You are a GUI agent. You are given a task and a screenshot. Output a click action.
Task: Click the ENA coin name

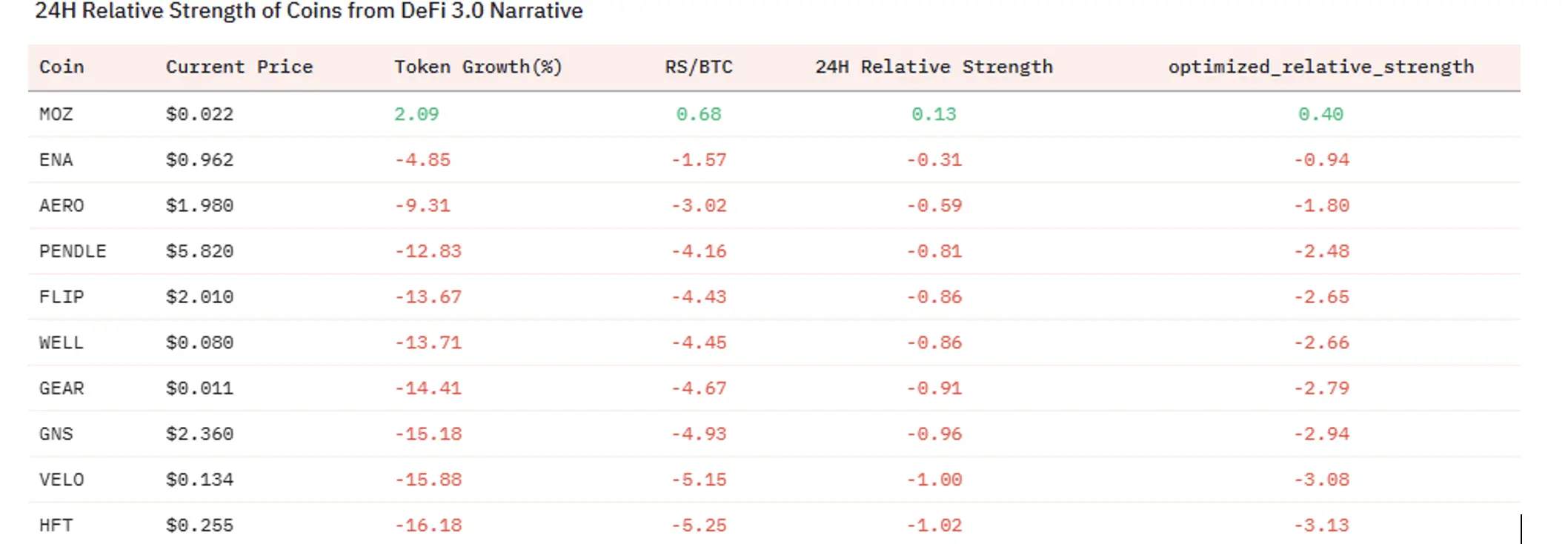point(56,160)
